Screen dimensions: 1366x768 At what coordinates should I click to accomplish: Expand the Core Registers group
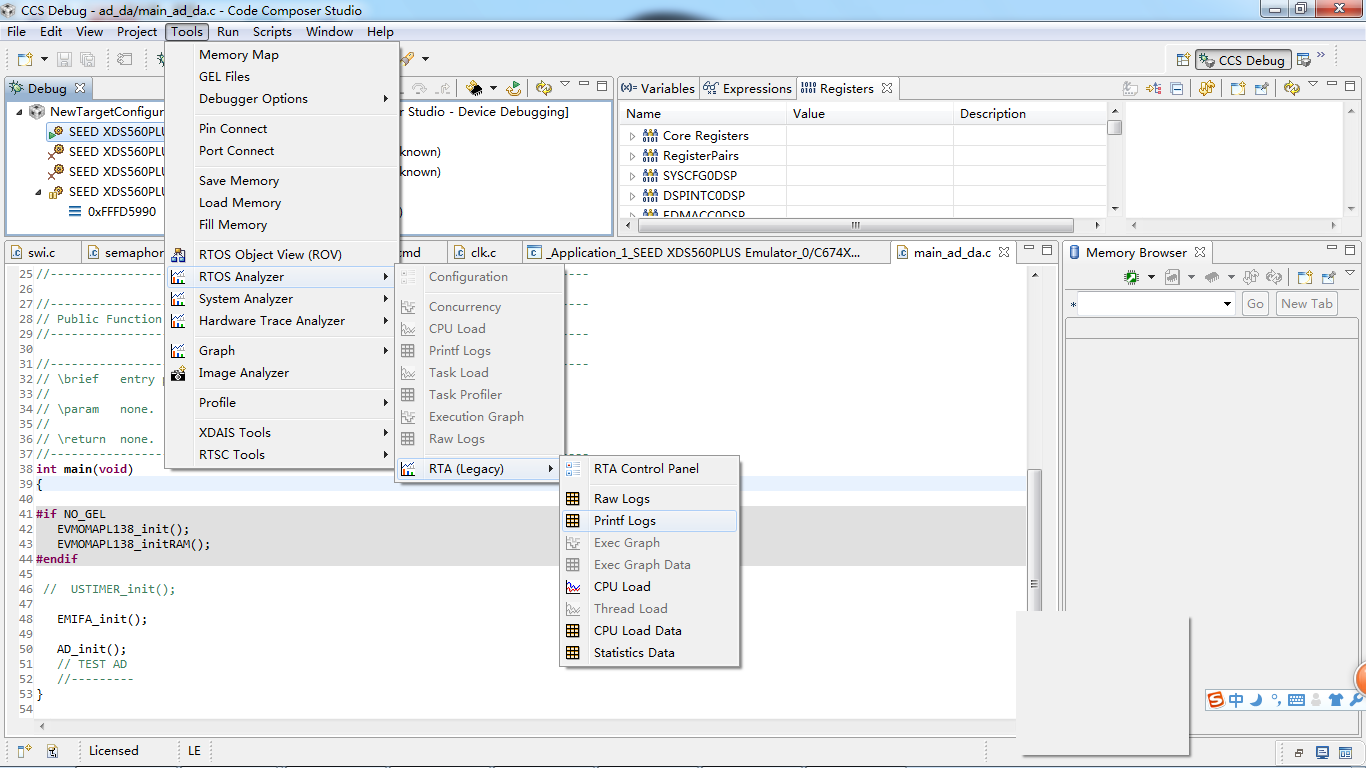click(632, 136)
